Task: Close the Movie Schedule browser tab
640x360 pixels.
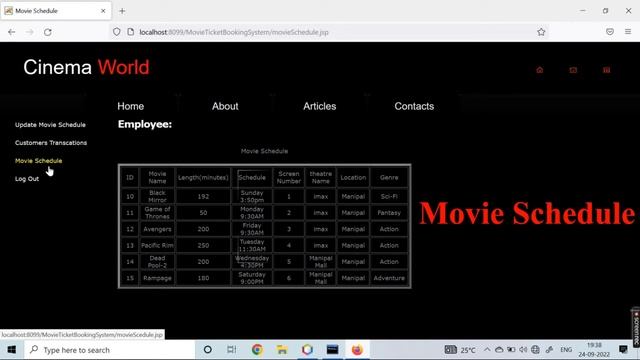Action: (x=103, y=11)
